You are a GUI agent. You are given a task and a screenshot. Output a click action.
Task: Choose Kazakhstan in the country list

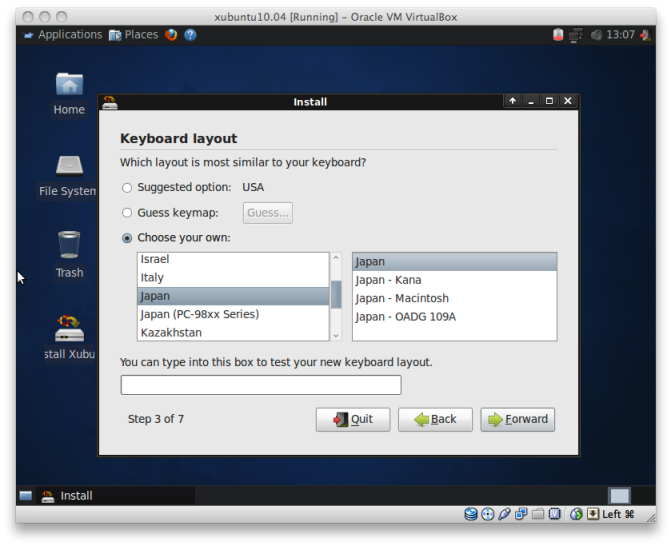233,332
